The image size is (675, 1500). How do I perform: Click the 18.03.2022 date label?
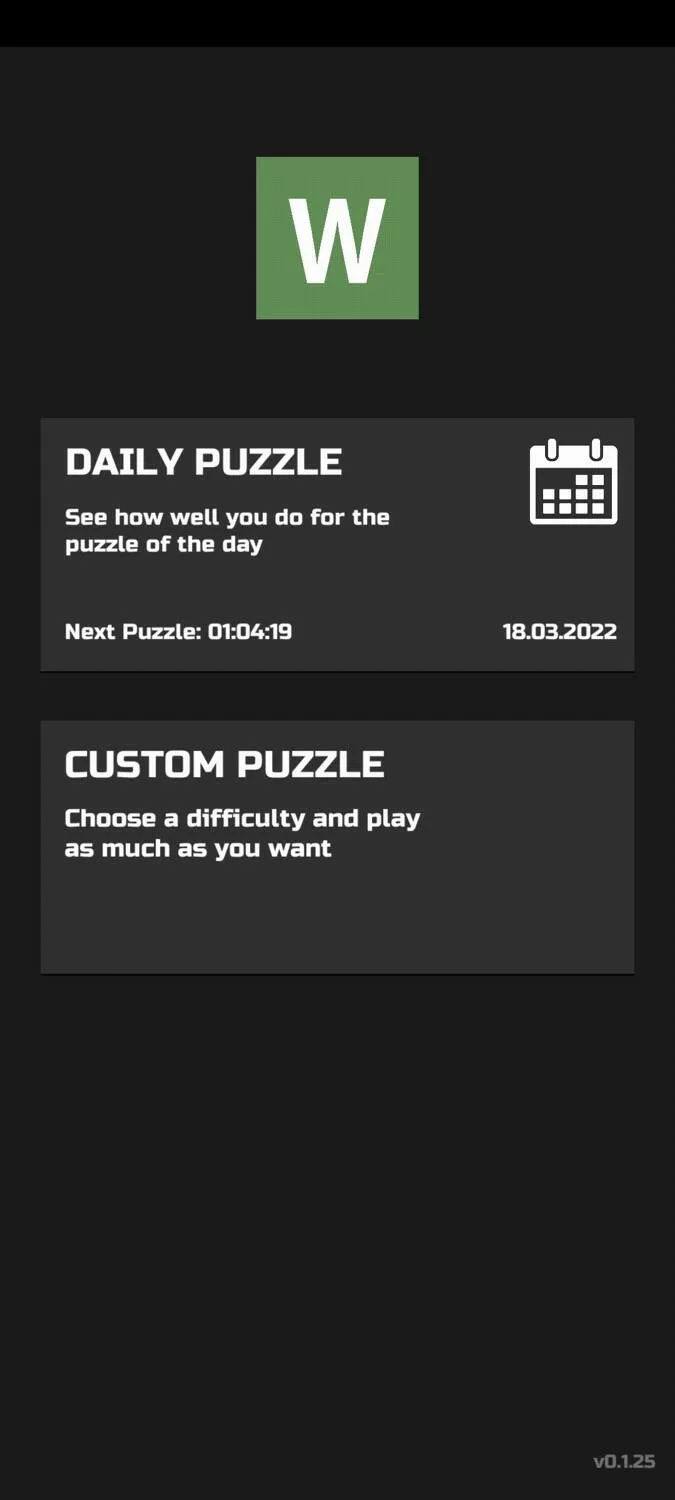pyautogui.click(x=560, y=632)
